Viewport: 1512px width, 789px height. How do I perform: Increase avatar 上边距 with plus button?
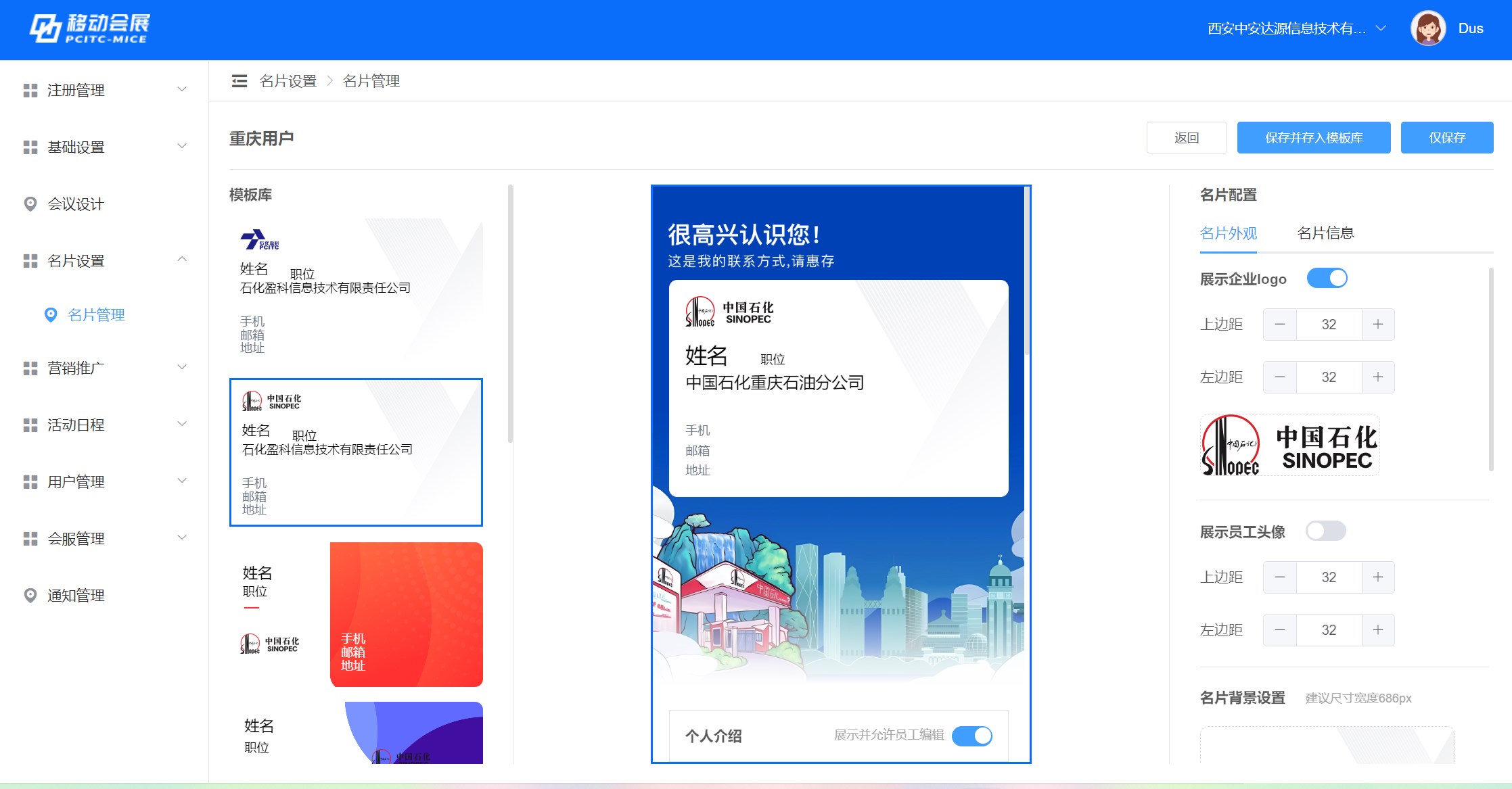(1378, 577)
